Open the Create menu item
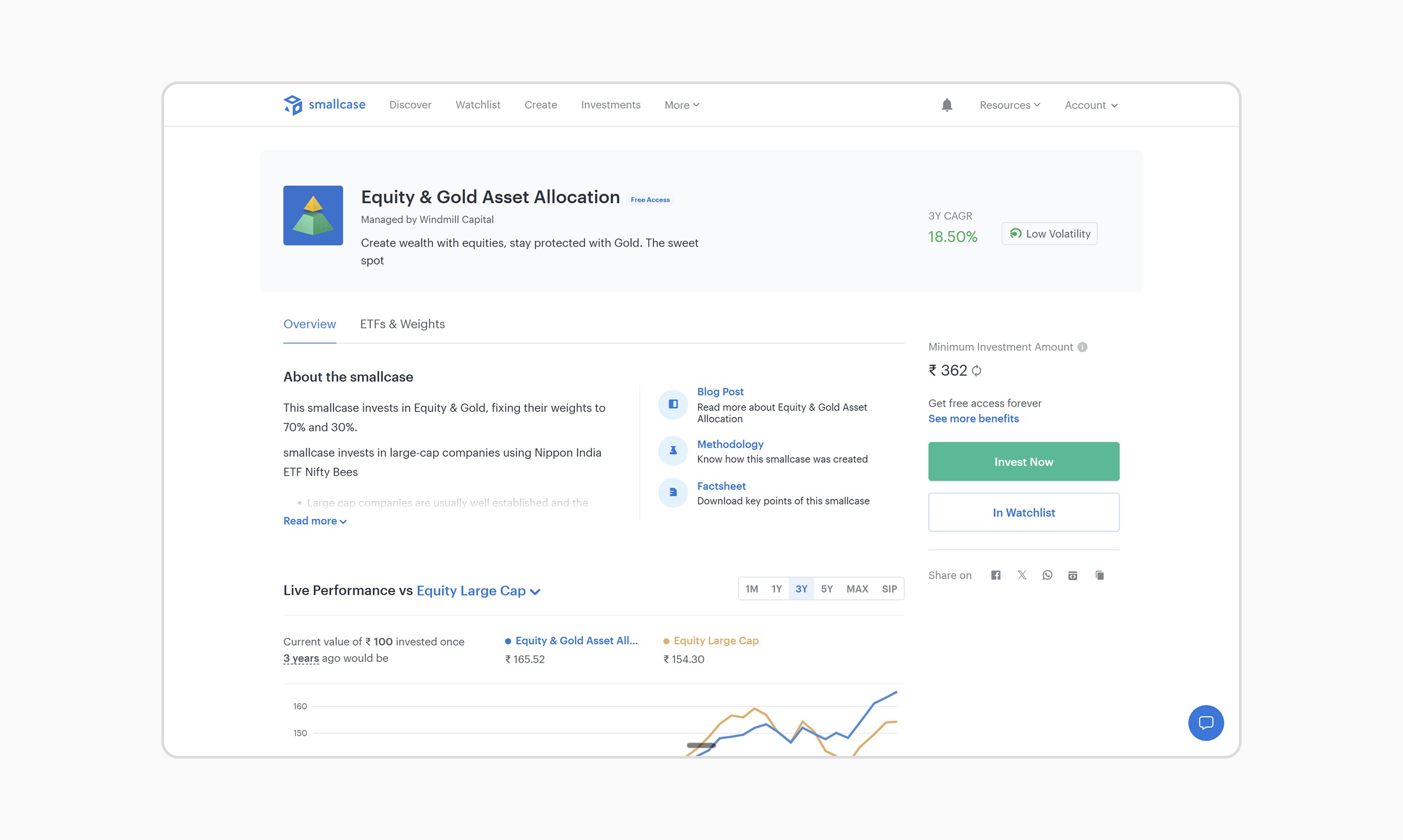 (x=541, y=105)
